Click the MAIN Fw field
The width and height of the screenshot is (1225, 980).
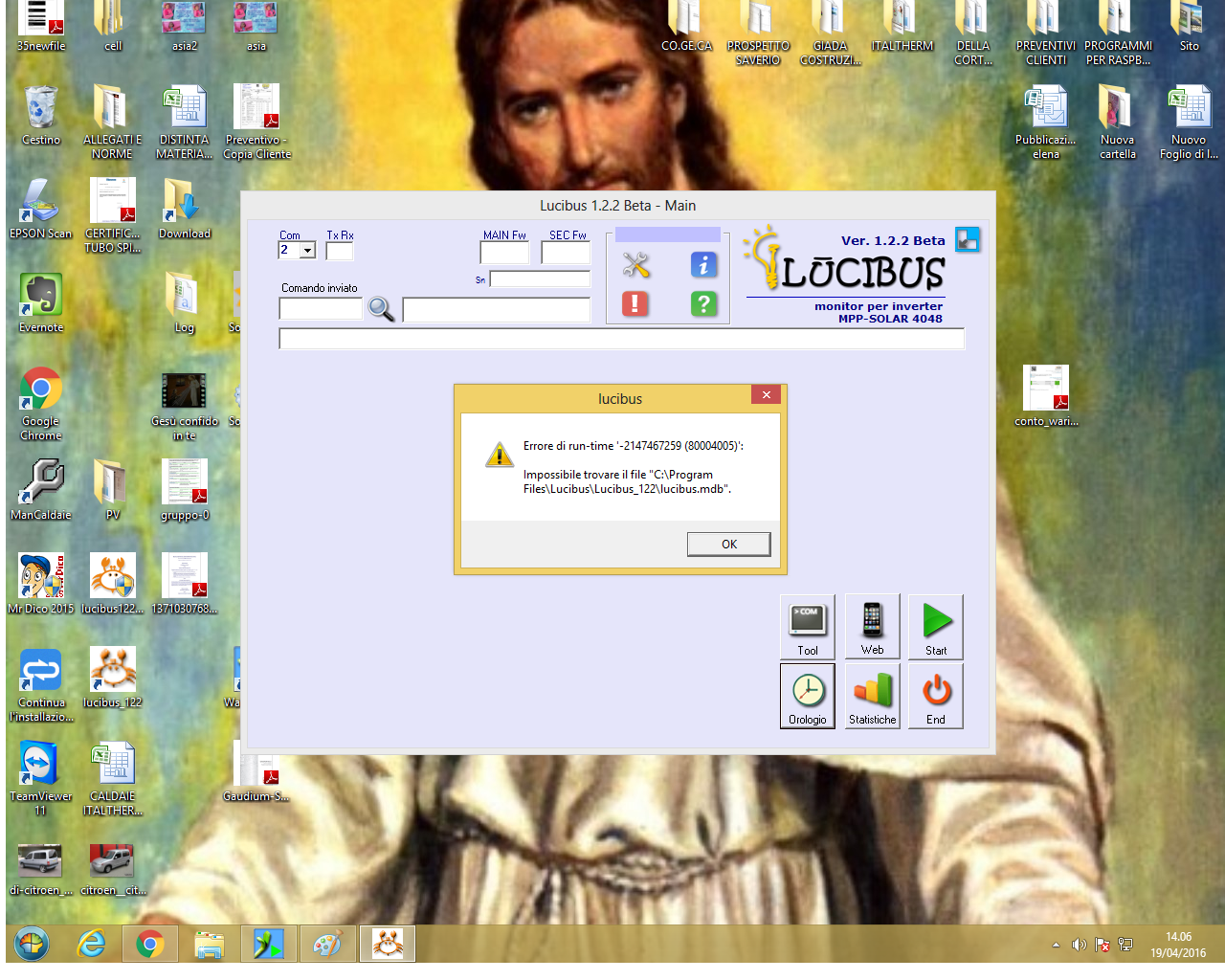pos(504,253)
